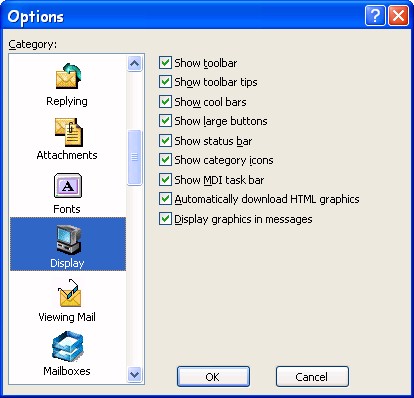The image size is (414, 398).
Task: Select the Mailboxes category tray icon
Action: [x=68, y=347]
